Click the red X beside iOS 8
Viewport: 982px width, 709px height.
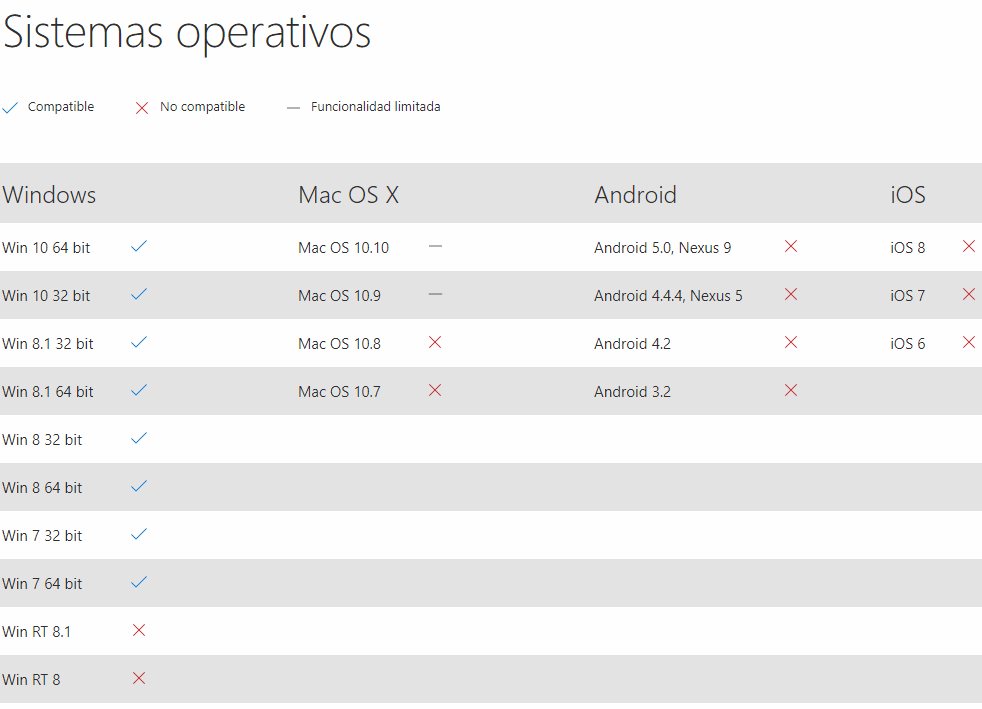point(969,246)
